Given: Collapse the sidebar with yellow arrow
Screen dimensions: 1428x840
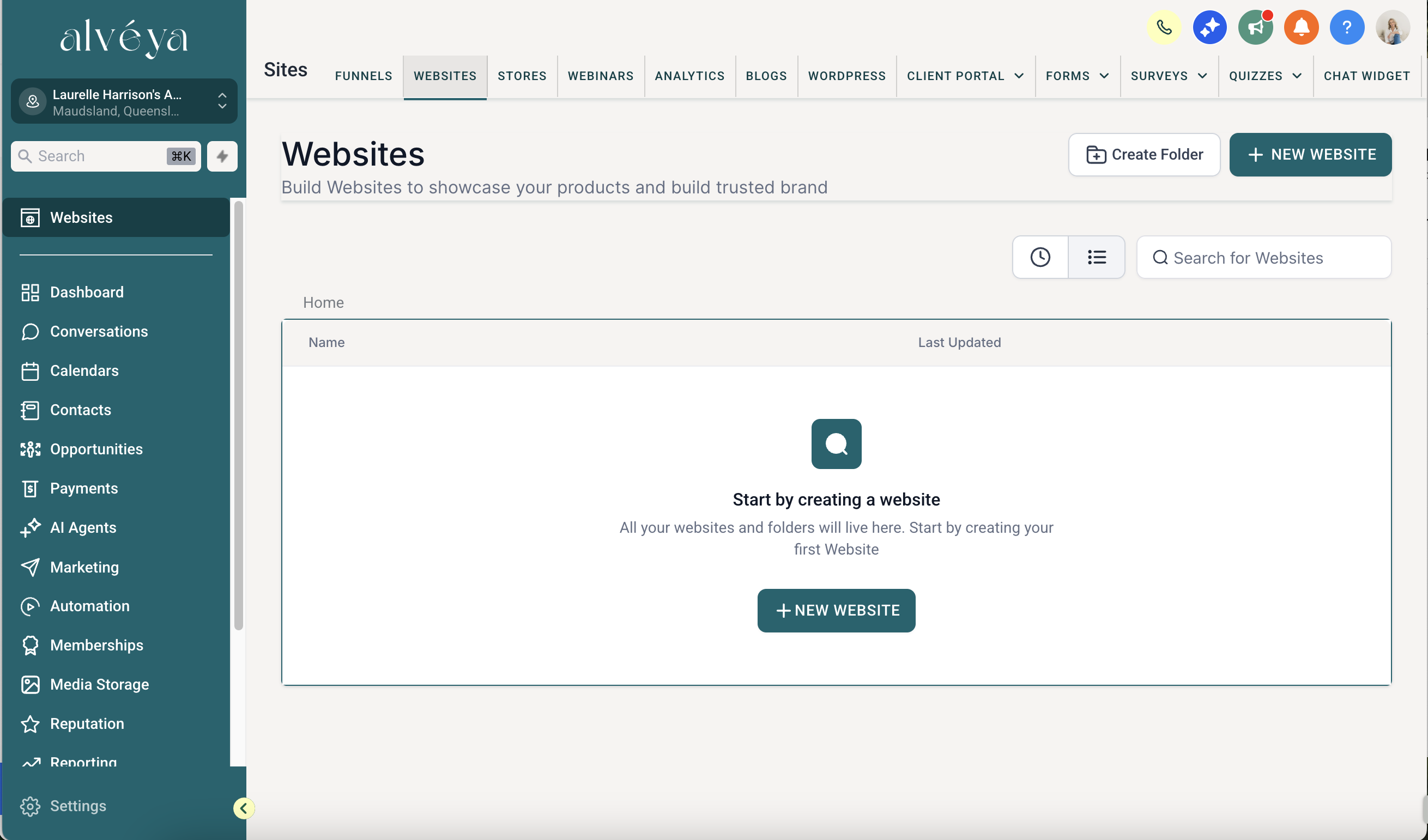Looking at the screenshot, I should (244, 808).
